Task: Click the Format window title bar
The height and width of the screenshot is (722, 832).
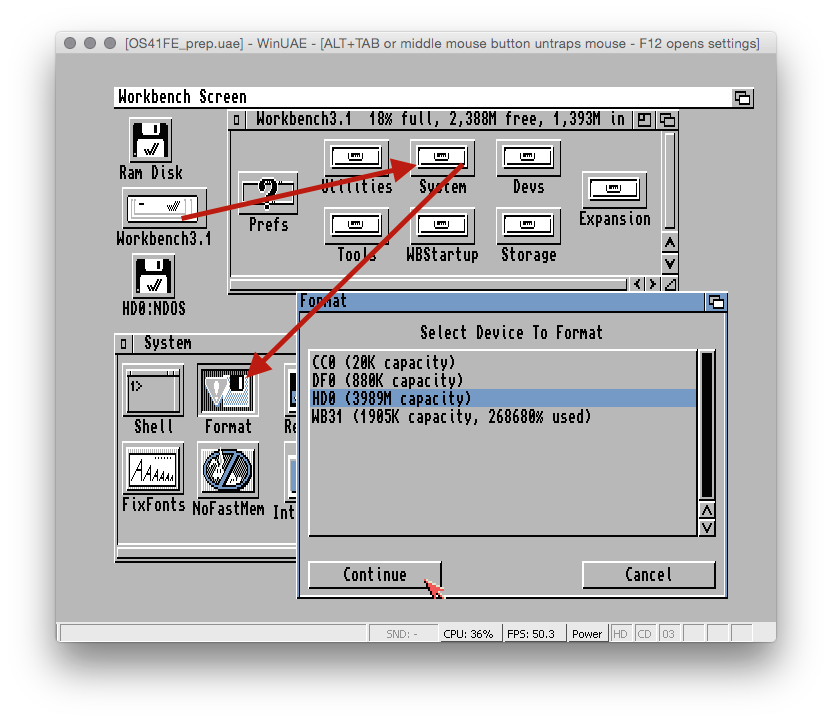Action: pos(501,301)
